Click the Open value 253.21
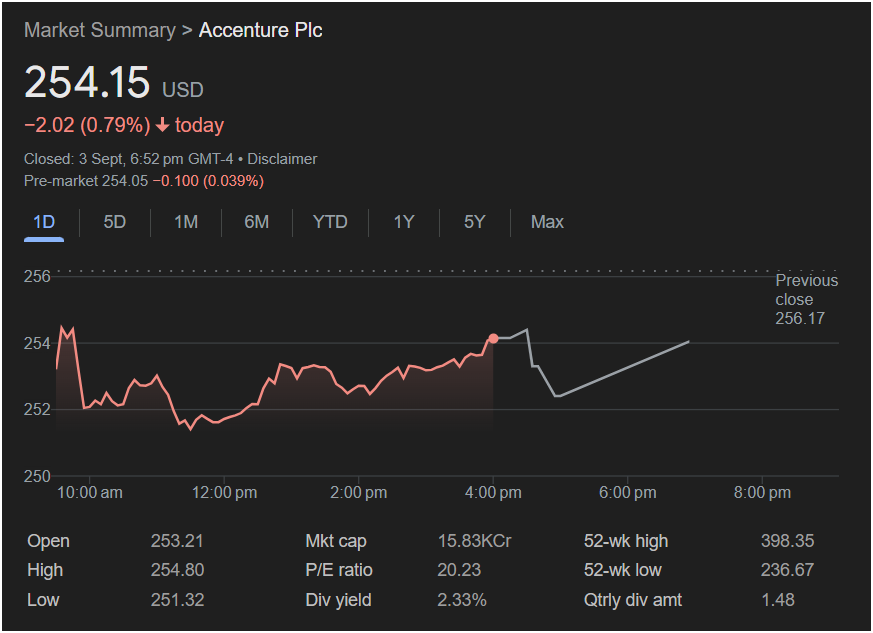The height and width of the screenshot is (633, 873). [x=177, y=541]
